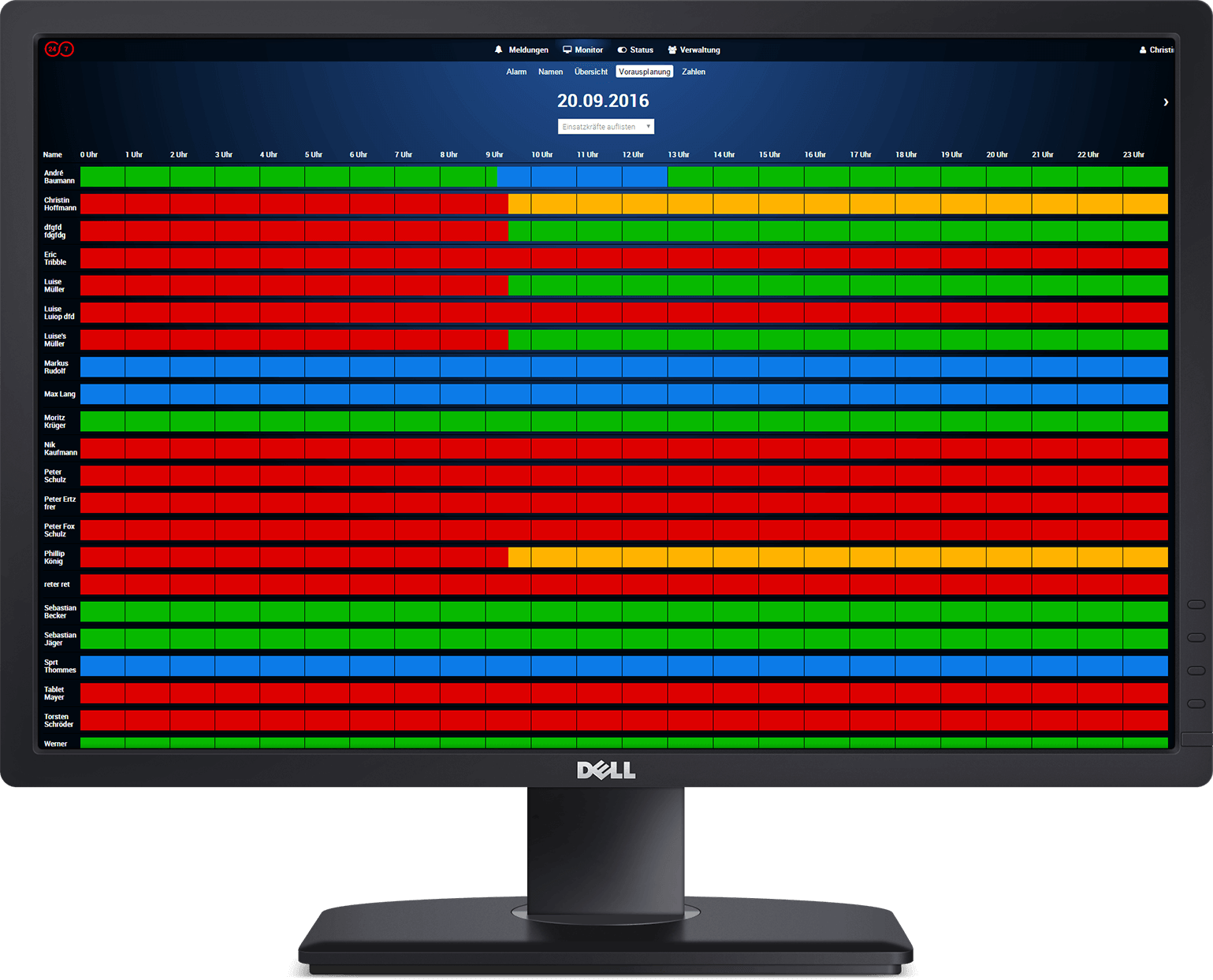Select Christin Hoffmann's orange 12 Uhr block
This screenshot has width=1213, height=980.
645,204
